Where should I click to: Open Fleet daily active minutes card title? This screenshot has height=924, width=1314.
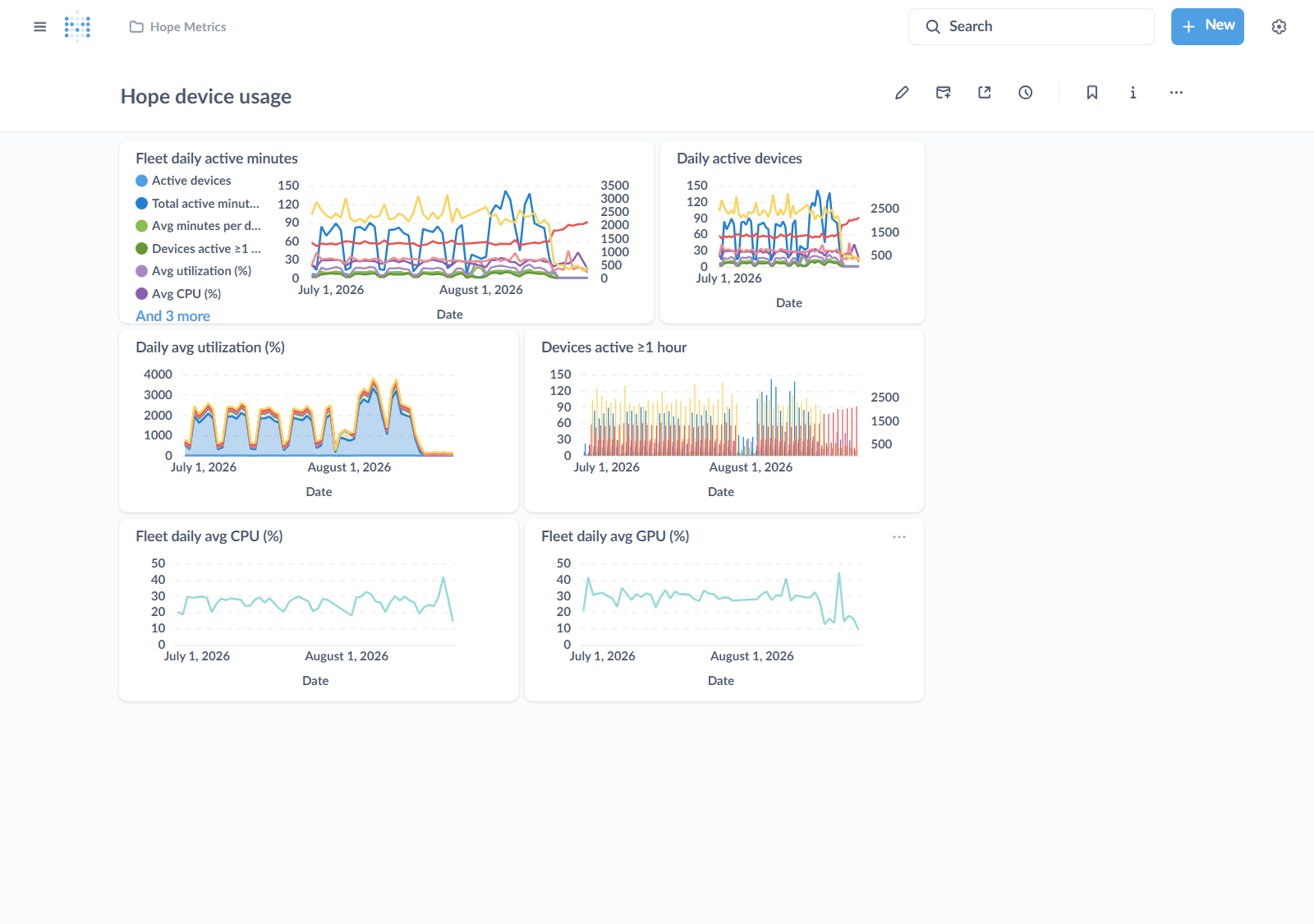(217, 159)
